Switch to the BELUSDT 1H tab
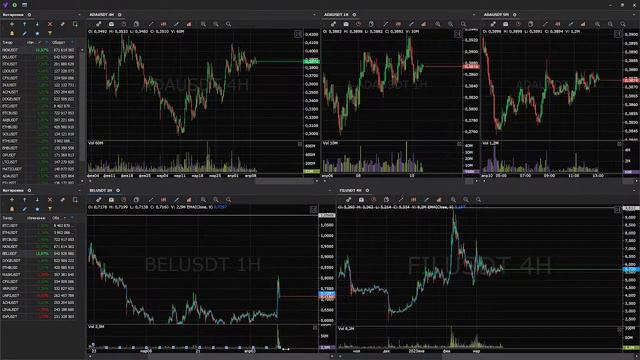640x360 pixels. [x=101, y=190]
